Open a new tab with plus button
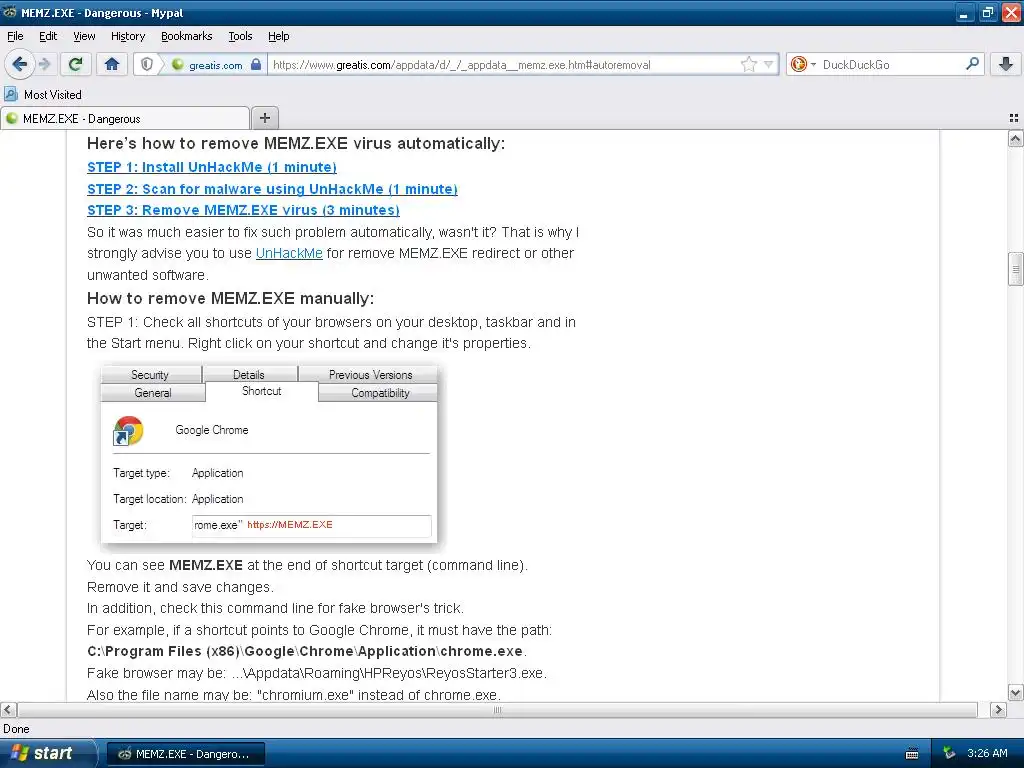This screenshot has width=1024, height=768. [264, 118]
